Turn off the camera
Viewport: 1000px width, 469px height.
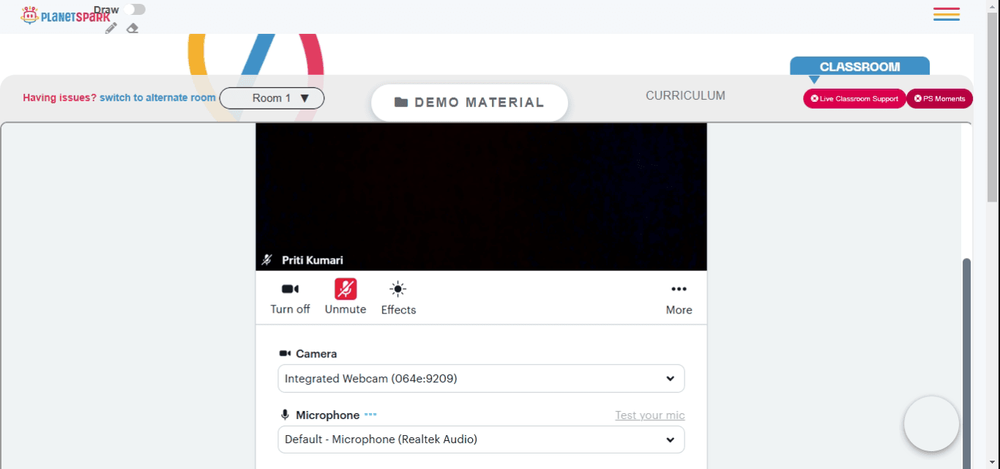click(290, 297)
